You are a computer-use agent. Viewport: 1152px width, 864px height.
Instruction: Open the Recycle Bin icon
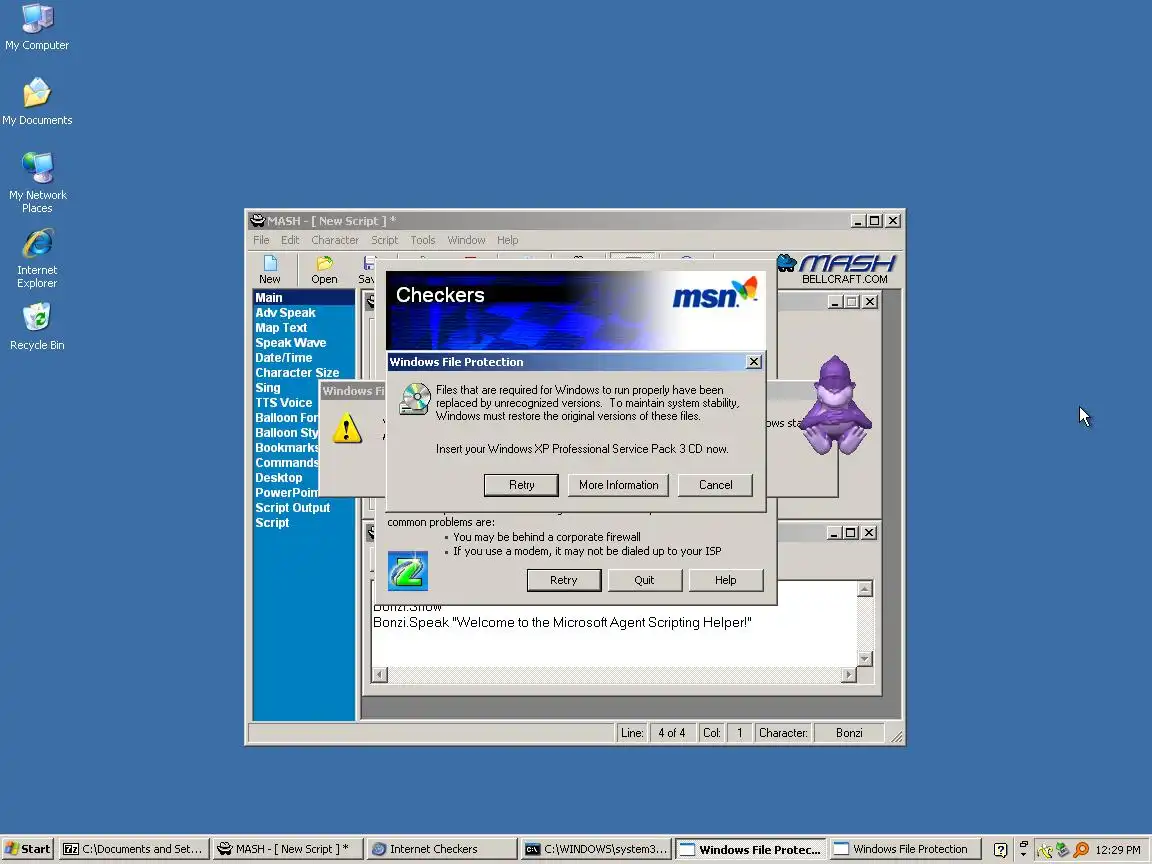point(37,327)
